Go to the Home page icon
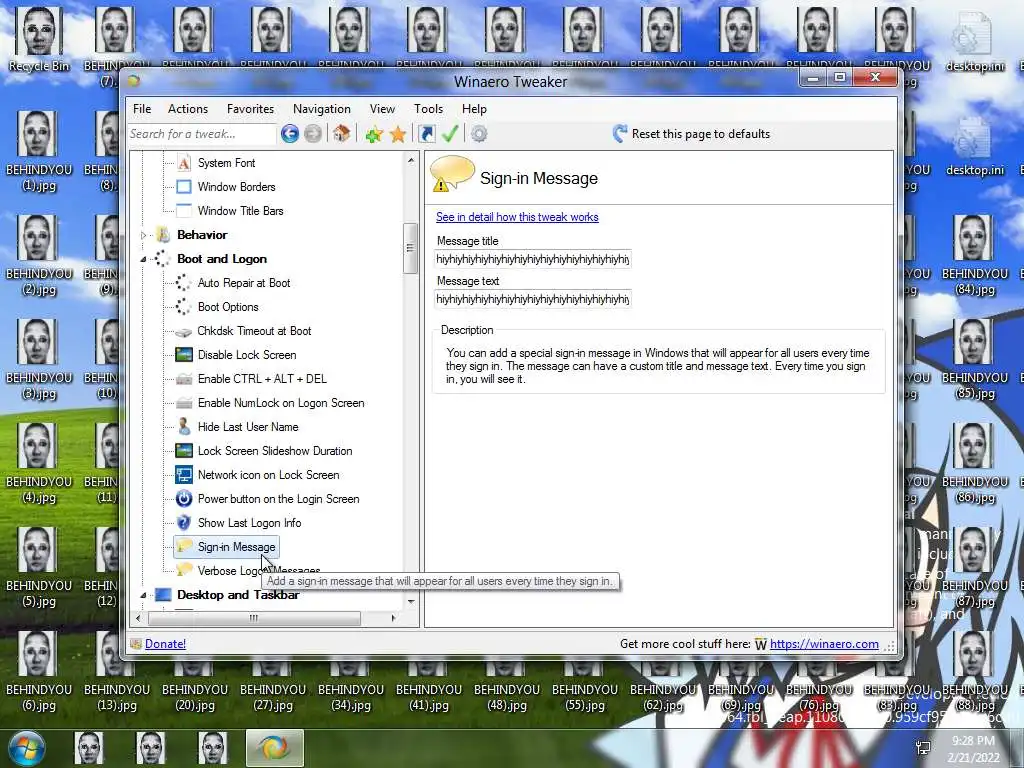Viewport: 1024px width, 768px height. tap(342, 133)
